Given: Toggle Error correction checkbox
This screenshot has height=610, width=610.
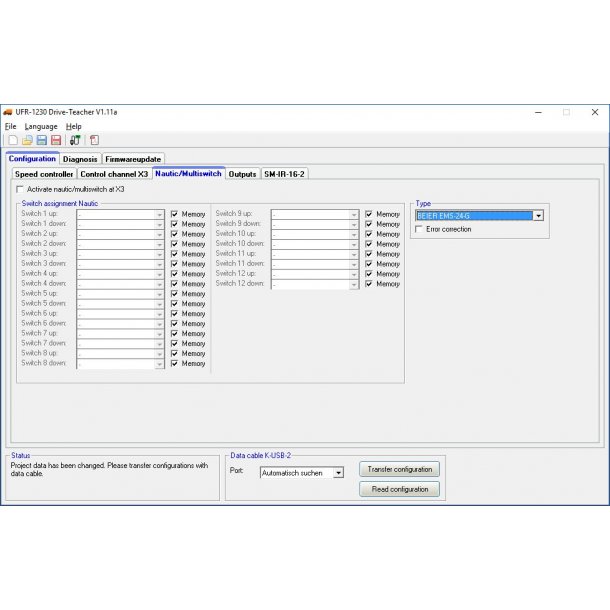Looking at the screenshot, I should point(419,229).
